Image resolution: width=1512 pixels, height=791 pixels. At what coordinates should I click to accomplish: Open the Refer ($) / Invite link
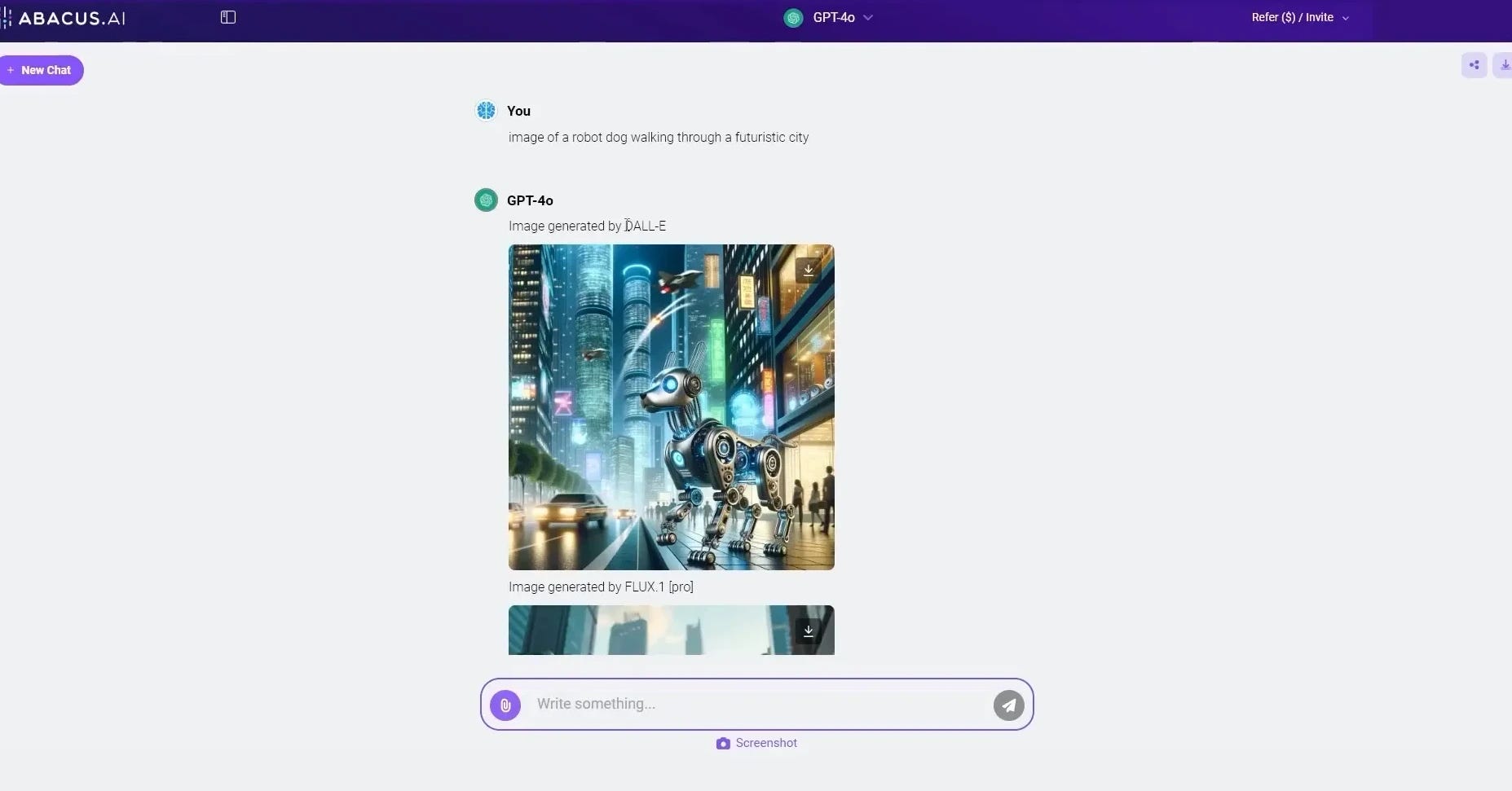(1292, 16)
